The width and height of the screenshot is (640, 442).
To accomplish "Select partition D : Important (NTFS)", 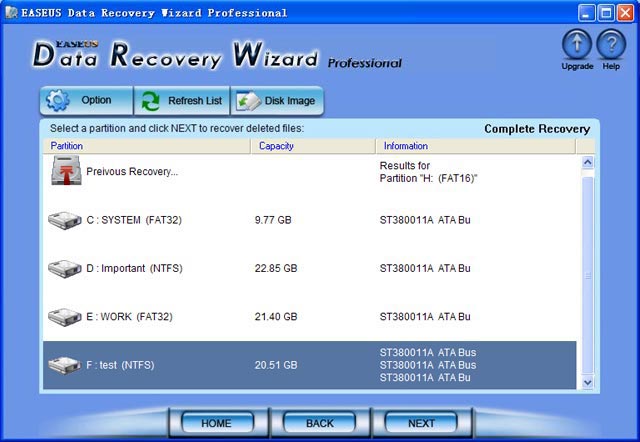I will click(x=134, y=268).
